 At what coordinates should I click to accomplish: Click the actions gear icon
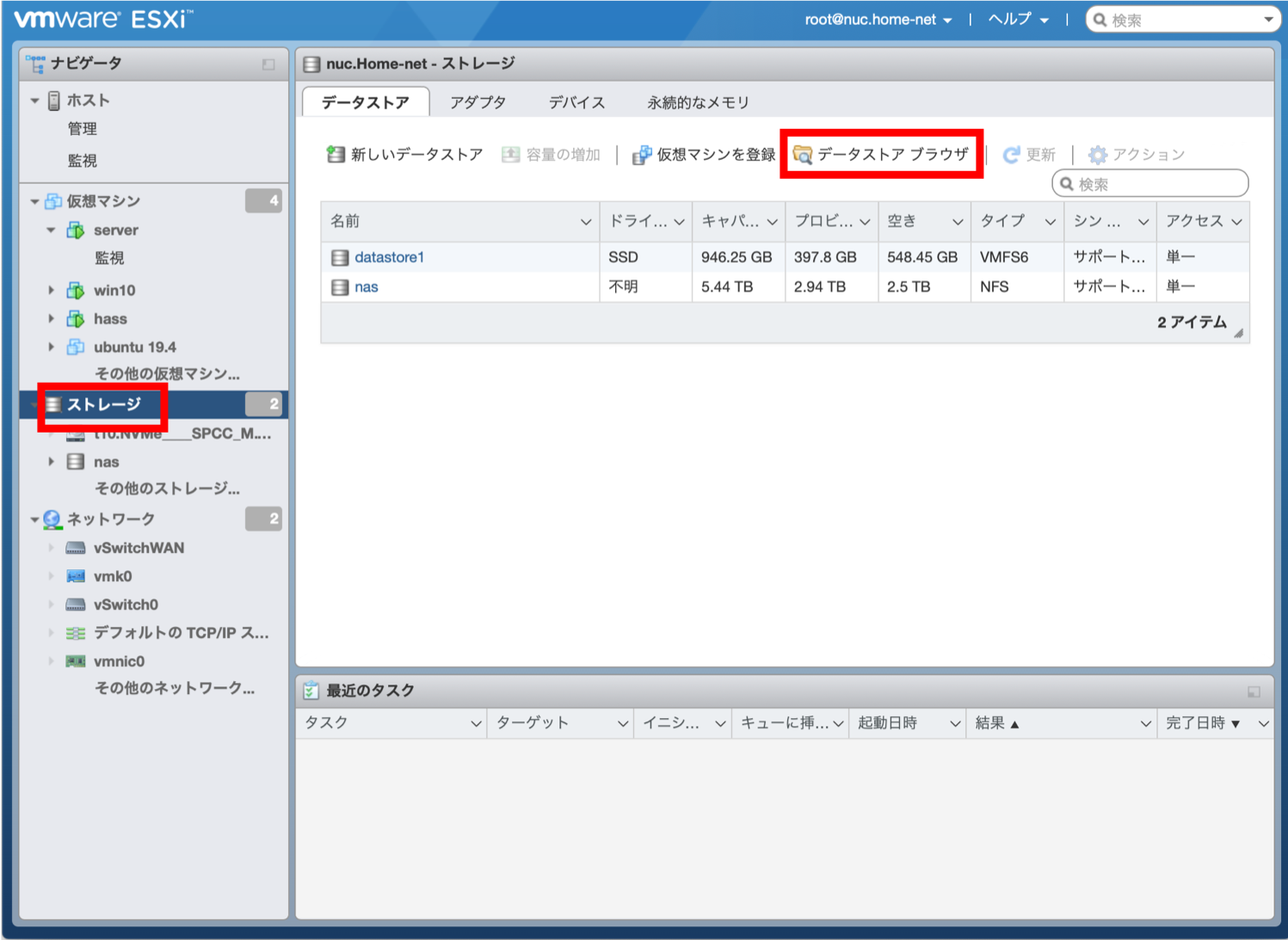(x=1098, y=155)
